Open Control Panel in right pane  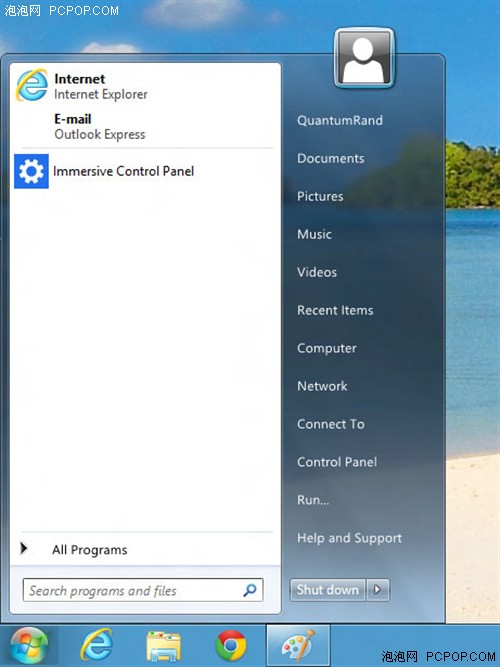337,462
